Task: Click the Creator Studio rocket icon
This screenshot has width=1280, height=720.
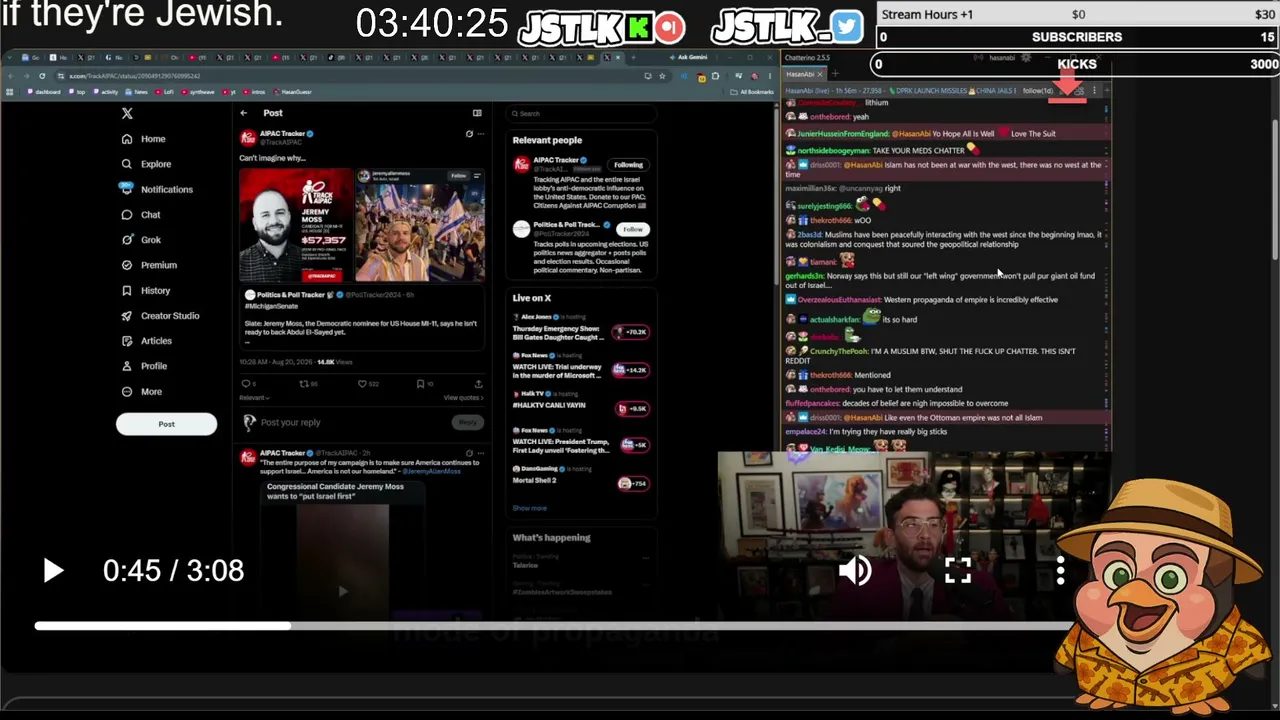Action: 127,316
